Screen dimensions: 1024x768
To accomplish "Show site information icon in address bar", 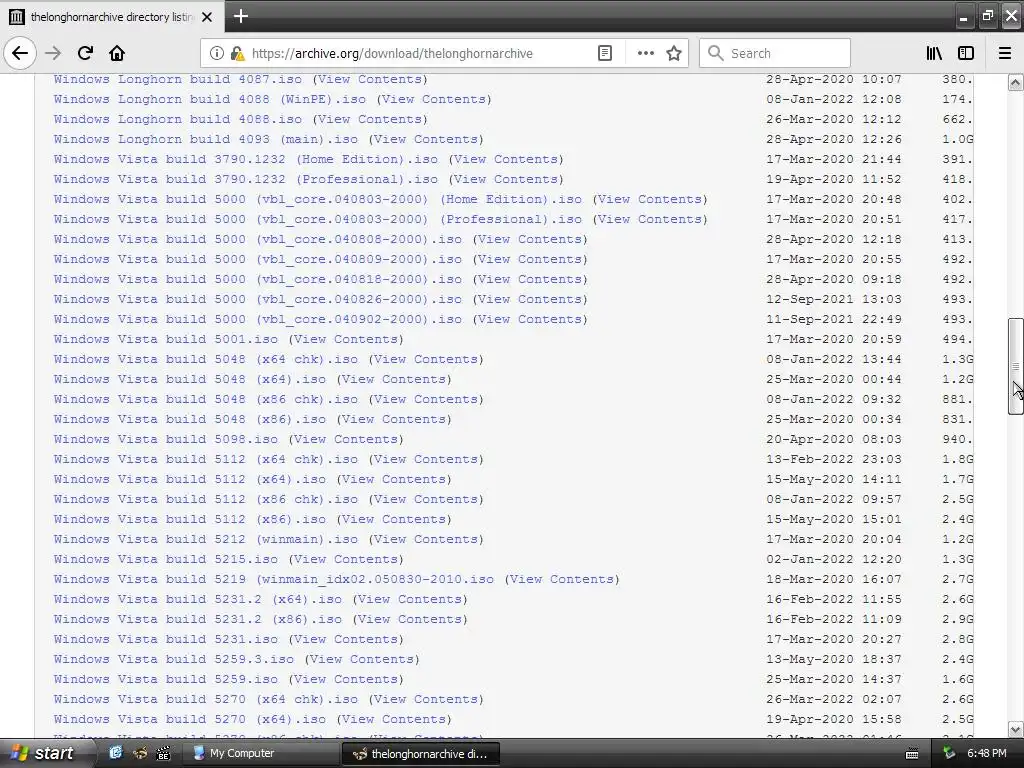I will click(x=217, y=54).
